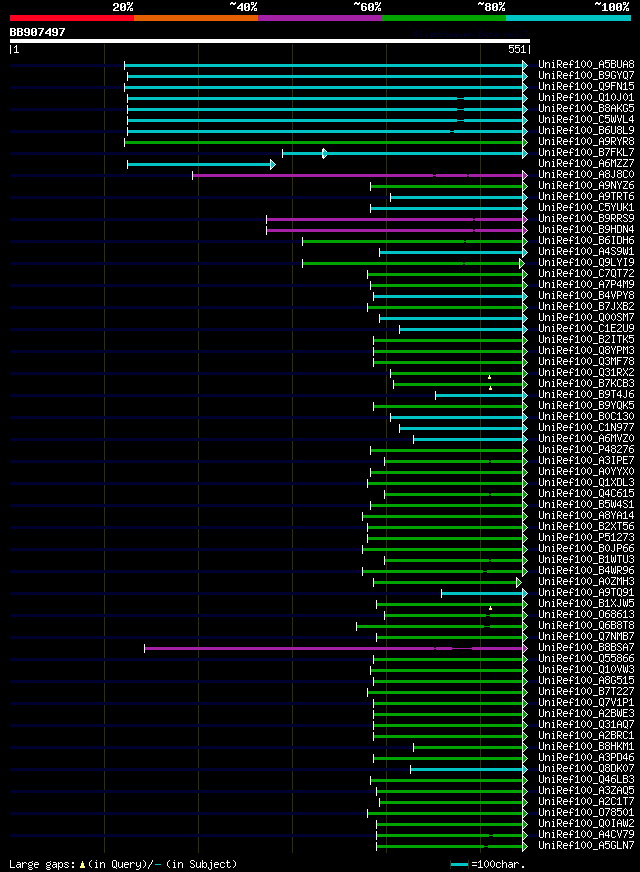Click the UniRef100_A5BUA8 label
Screen dimensions: 640x872
[586, 65]
